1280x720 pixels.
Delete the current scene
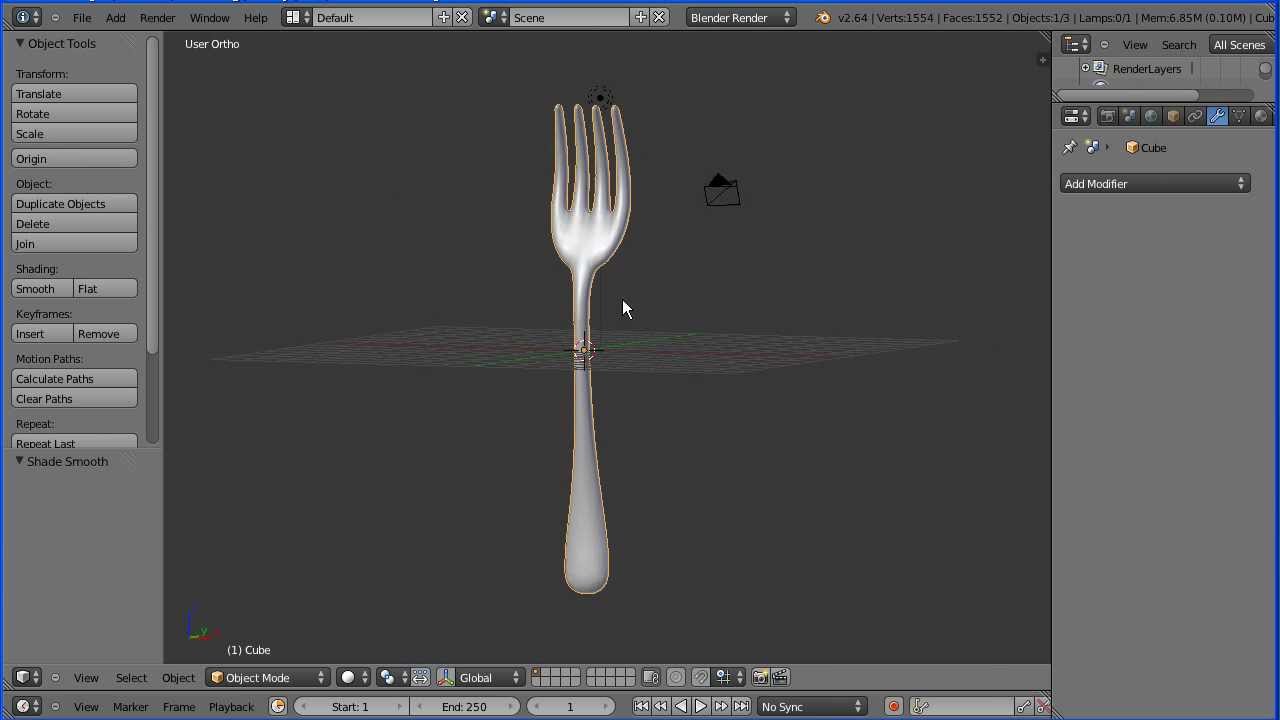pos(659,17)
